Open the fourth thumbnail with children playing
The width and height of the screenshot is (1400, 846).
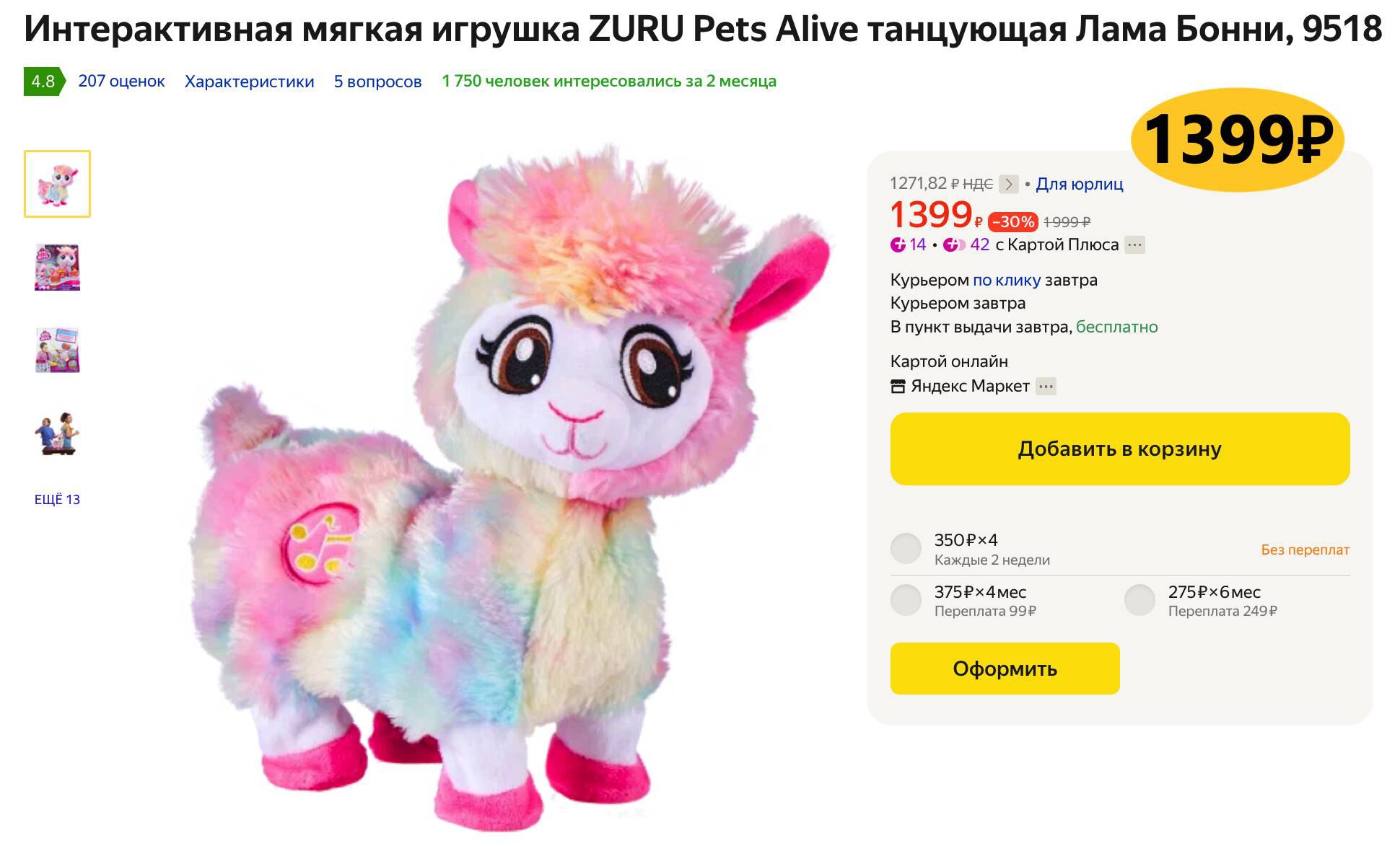point(57,434)
